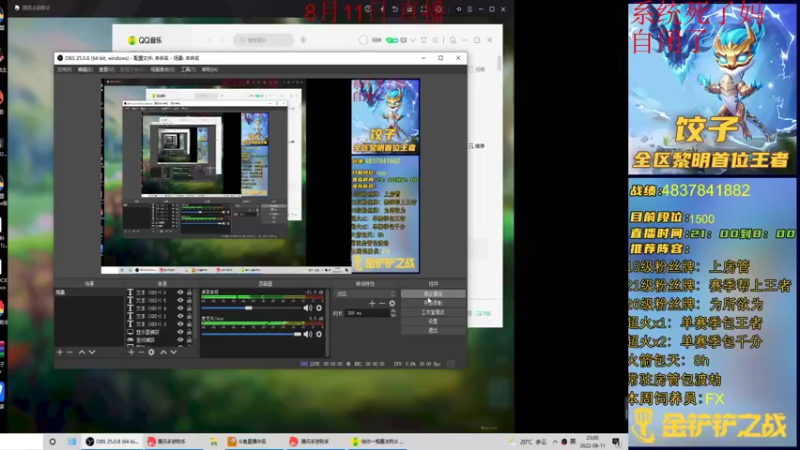Click the listen-recognition icon beside QQ Music search
The height and width of the screenshot is (450, 800).
tap(303, 40)
